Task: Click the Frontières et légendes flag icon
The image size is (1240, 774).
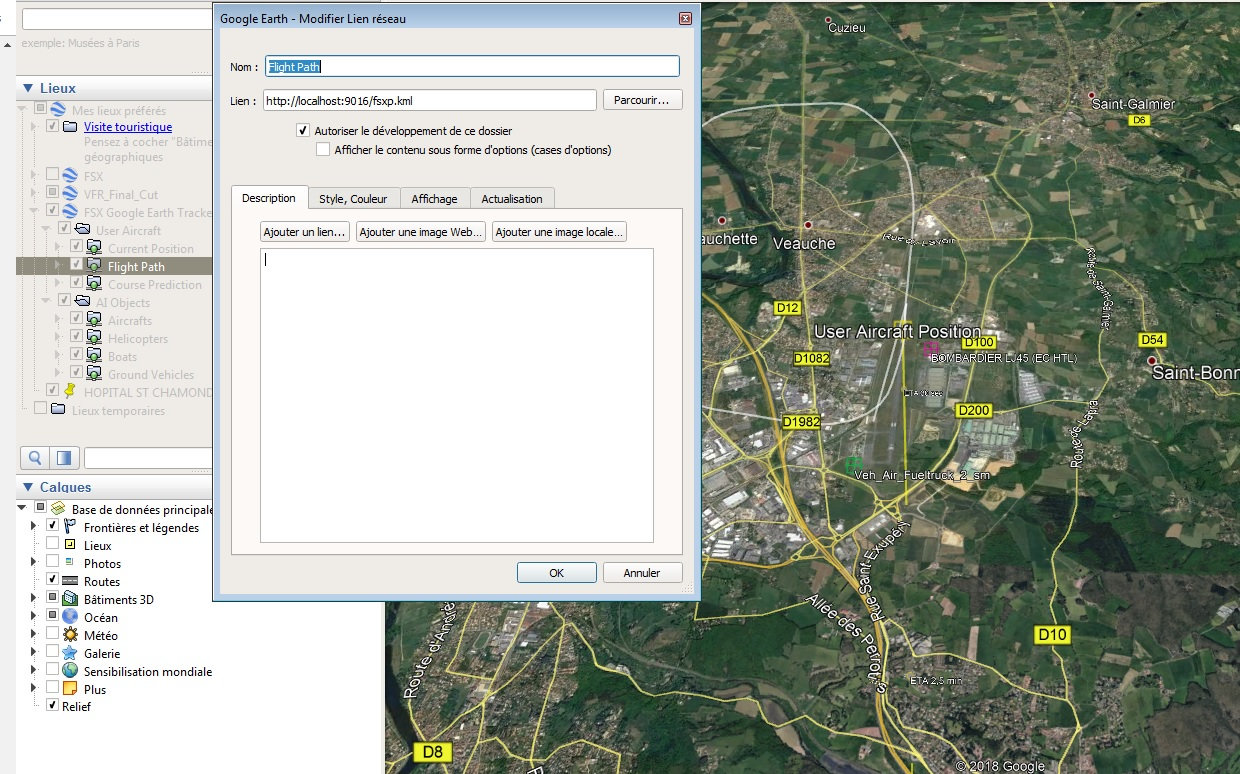Action: (x=70, y=528)
